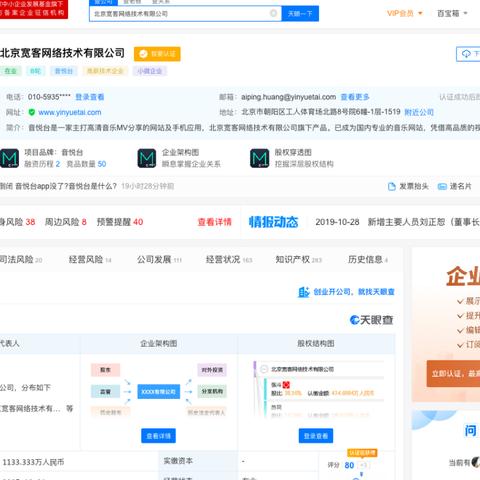Switch to the 公司发展 tab
The image size is (480, 480).
click(159, 260)
